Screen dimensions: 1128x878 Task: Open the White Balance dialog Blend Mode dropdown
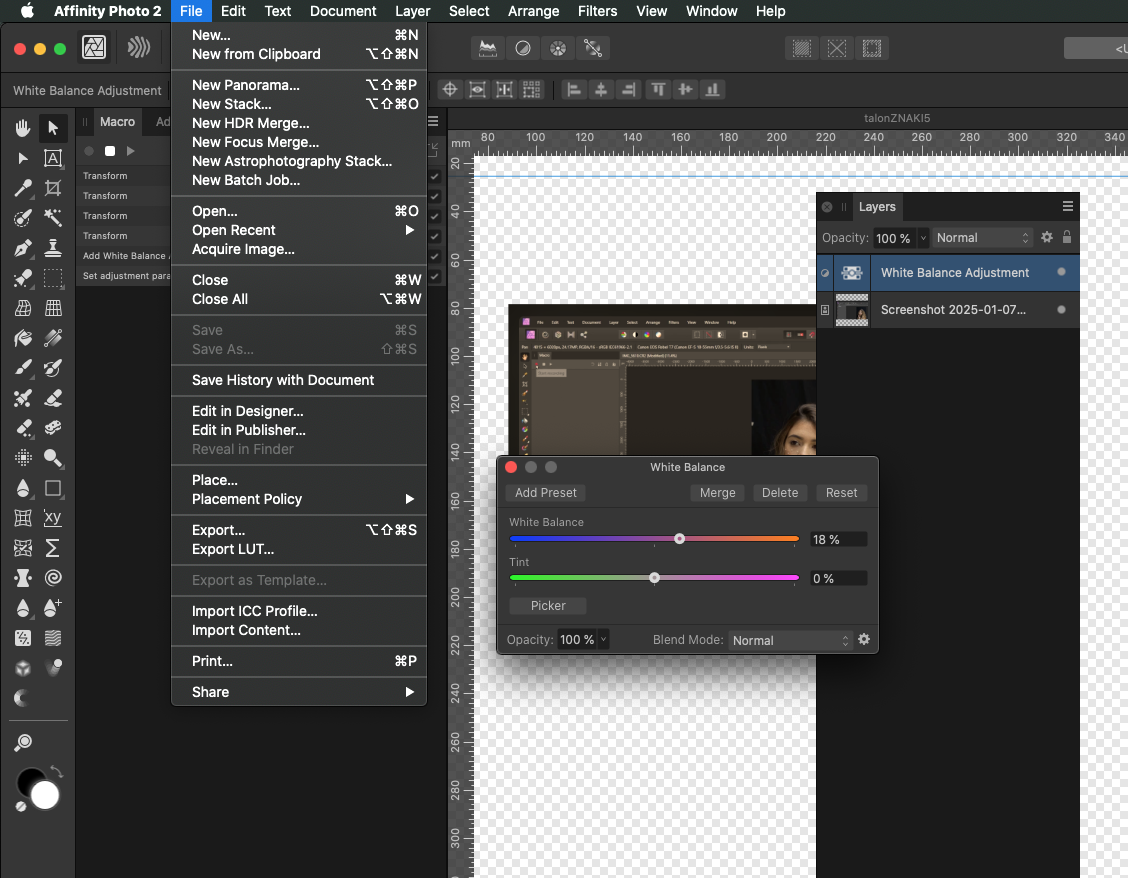[x=790, y=641]
